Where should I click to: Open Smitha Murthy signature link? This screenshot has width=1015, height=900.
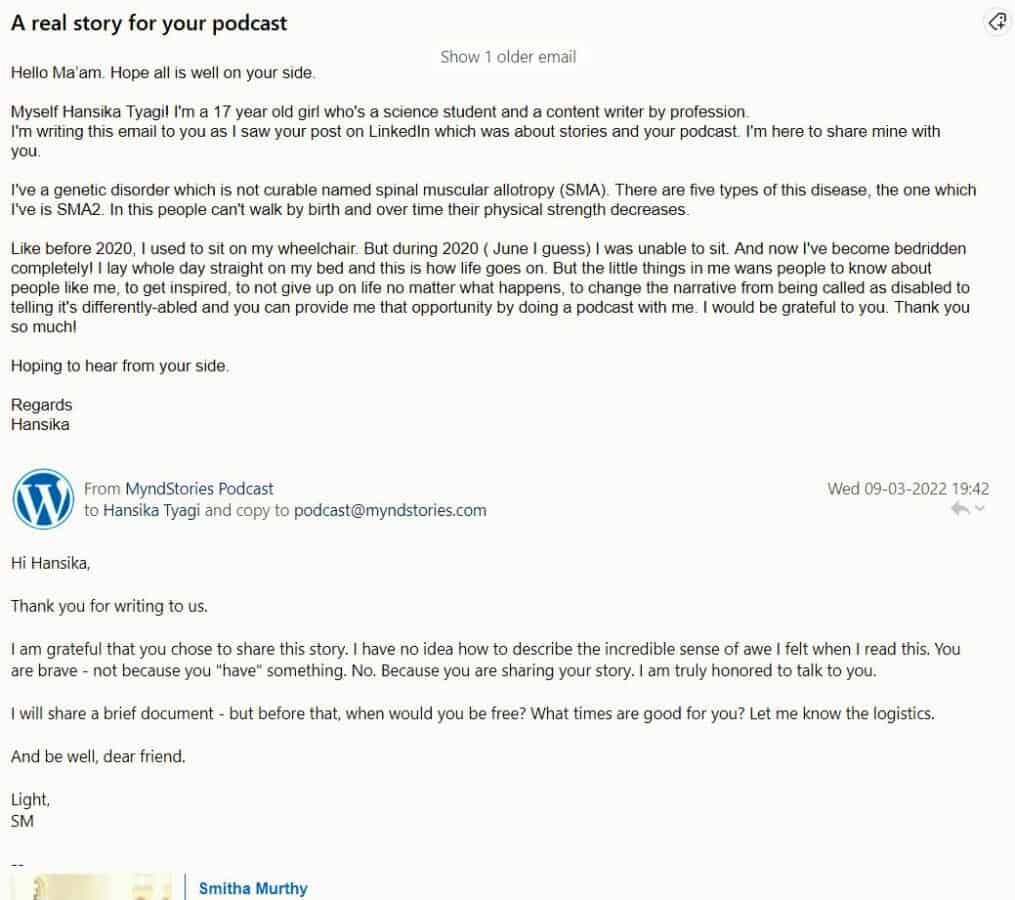(253, 888)
